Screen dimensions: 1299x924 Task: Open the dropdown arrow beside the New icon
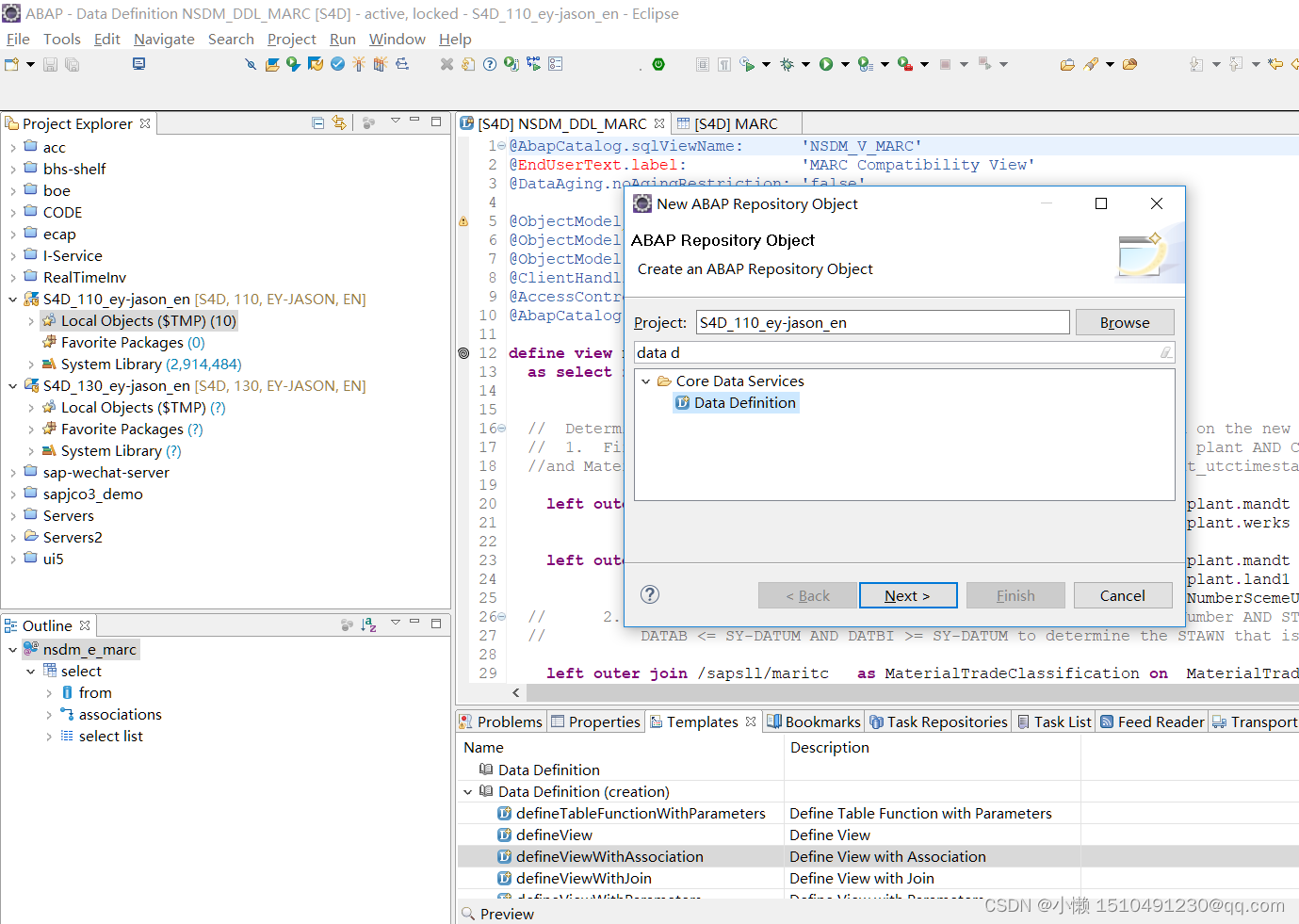coord(30,64)
